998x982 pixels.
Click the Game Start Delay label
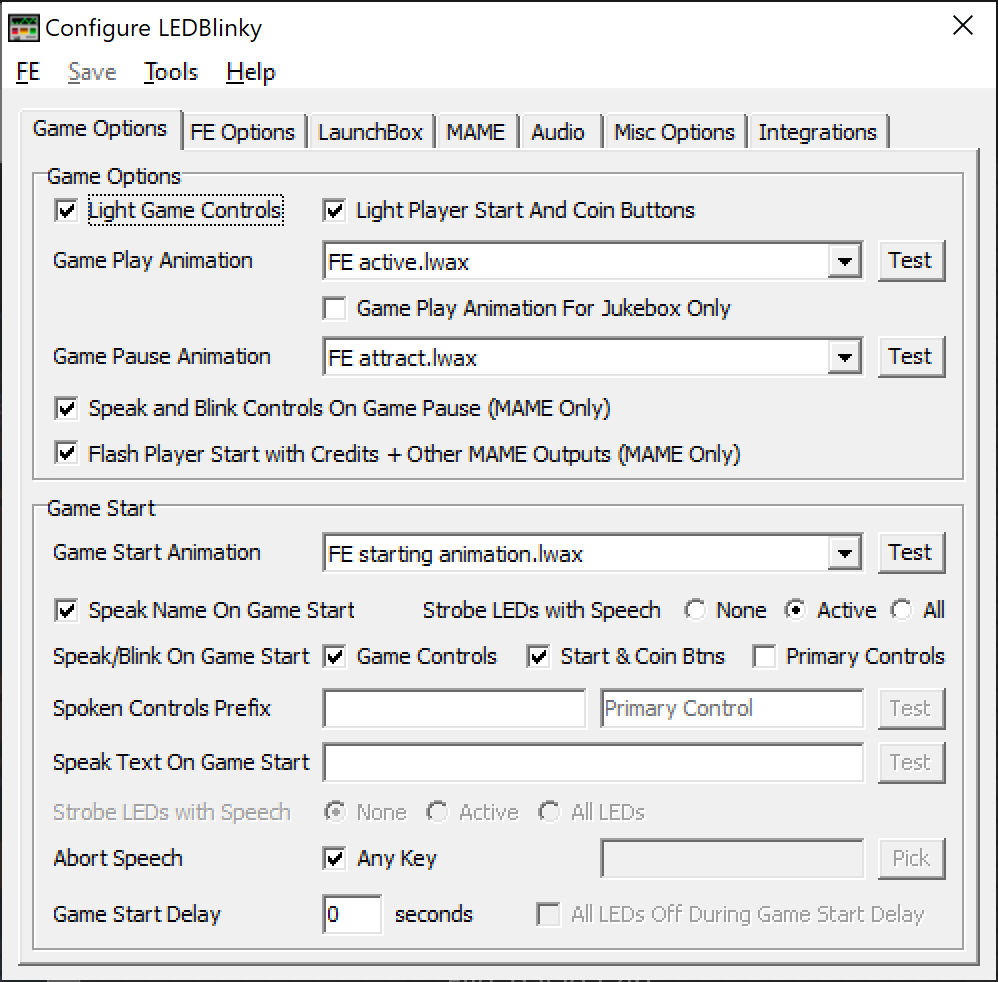pos(137,915)
